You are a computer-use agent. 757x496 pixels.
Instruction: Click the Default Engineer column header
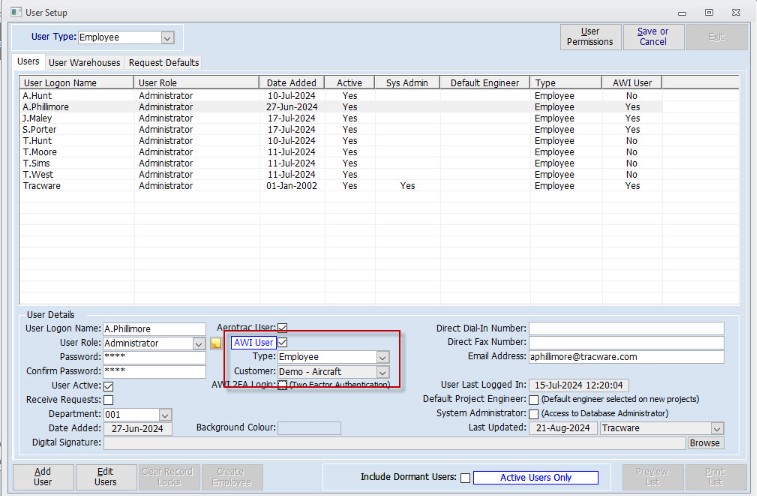(485, 83)
